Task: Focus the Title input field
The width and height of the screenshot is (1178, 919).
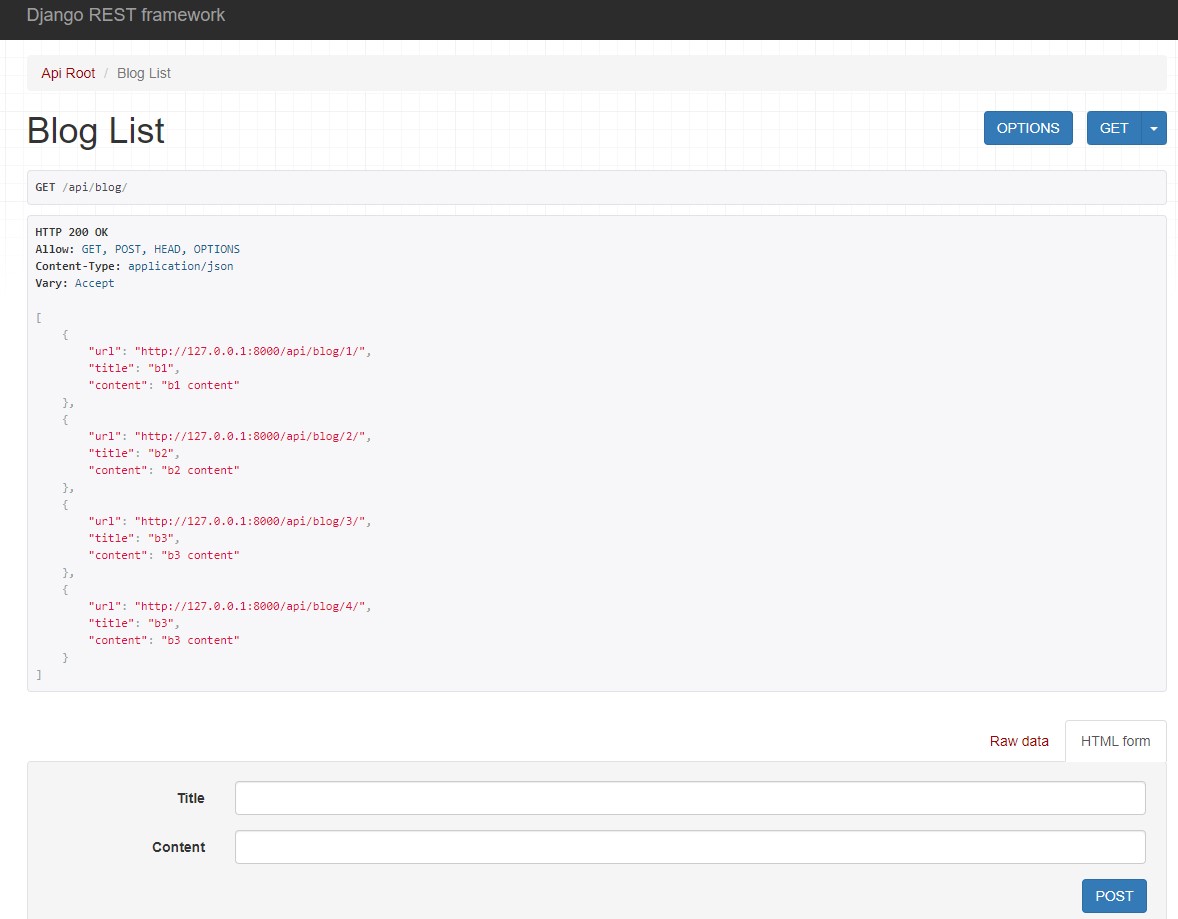Action: (690, 798)
